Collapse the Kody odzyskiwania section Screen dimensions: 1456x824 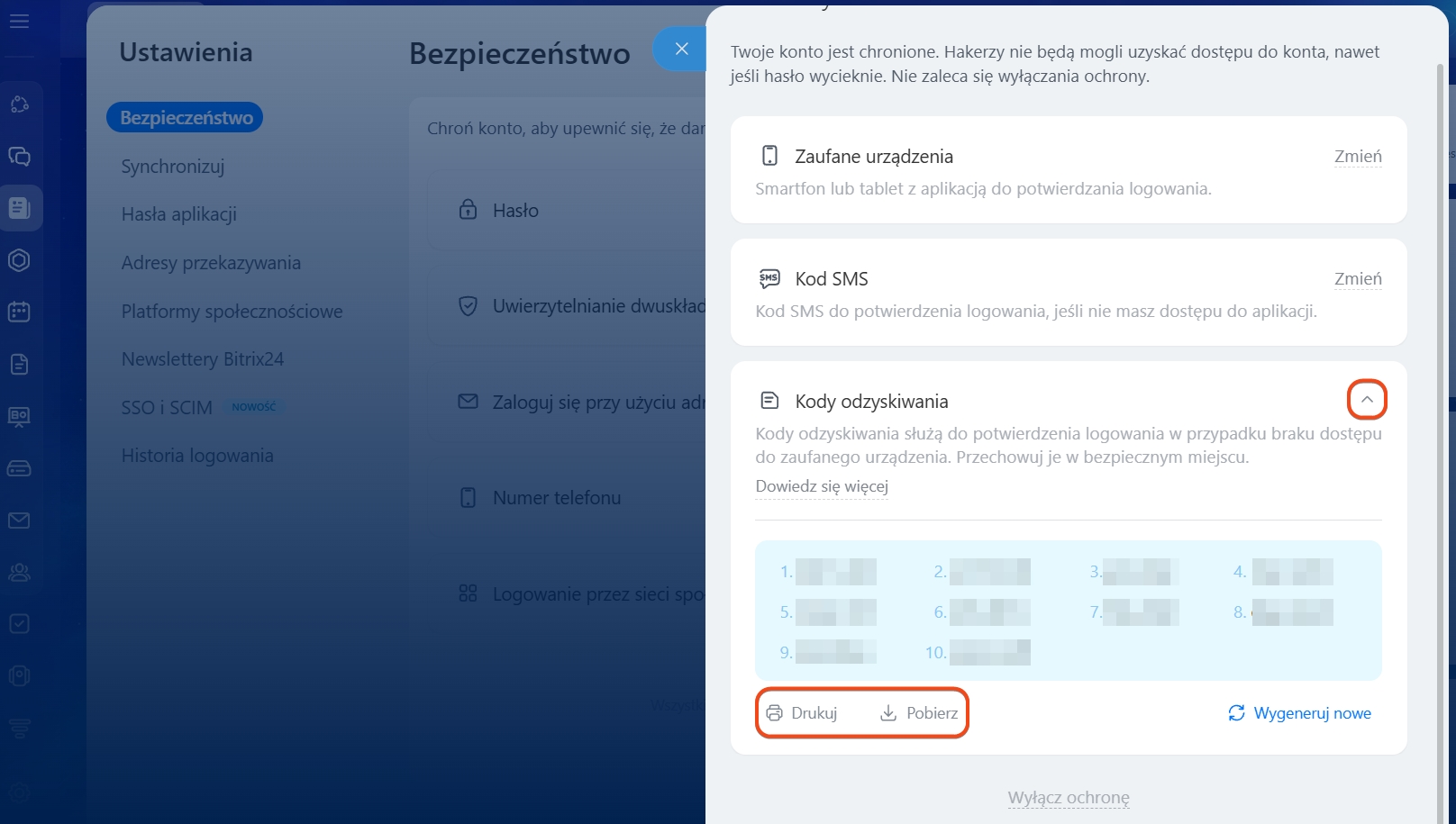point(1367,400)
